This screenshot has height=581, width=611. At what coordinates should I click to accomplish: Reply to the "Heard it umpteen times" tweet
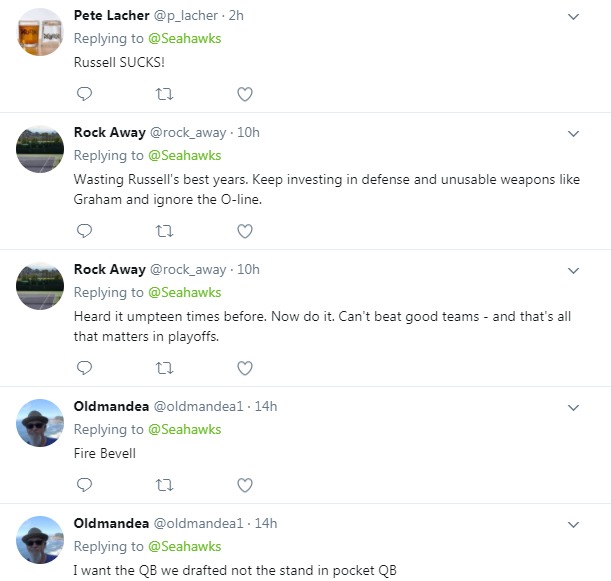click(85, 368)
